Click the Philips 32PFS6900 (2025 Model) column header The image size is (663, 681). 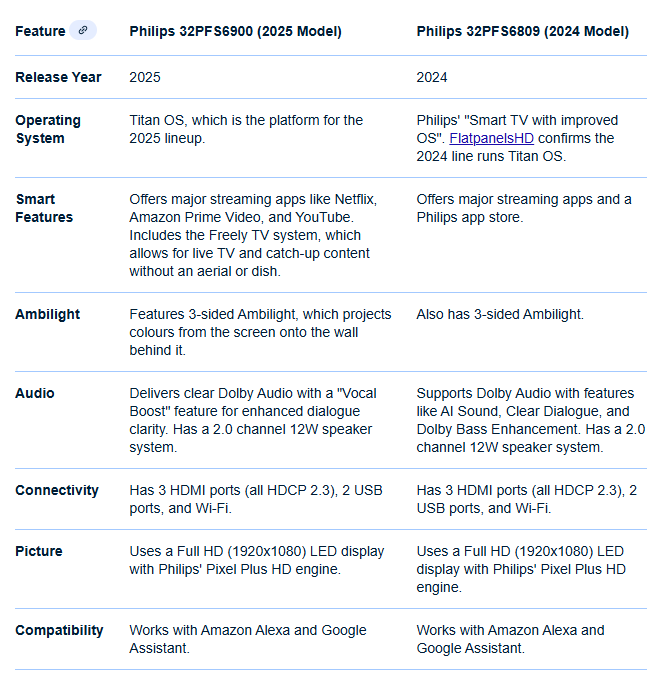pyautogui.click(x=235, y=31)
